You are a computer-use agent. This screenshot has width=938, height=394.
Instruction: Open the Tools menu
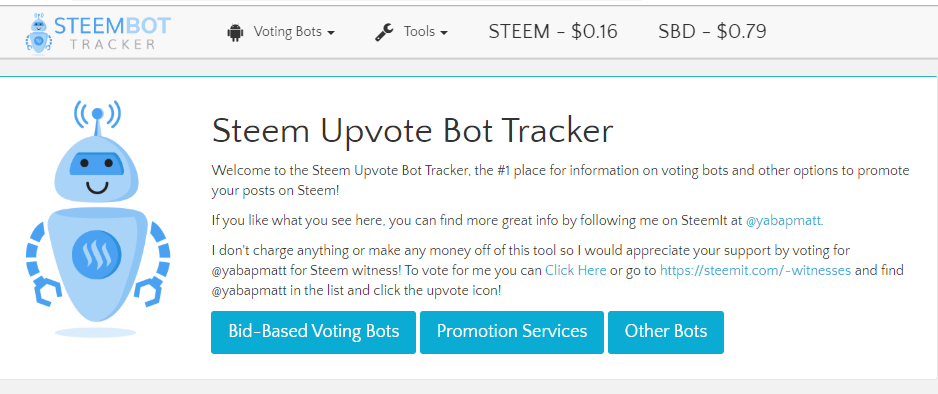(412, 32)
